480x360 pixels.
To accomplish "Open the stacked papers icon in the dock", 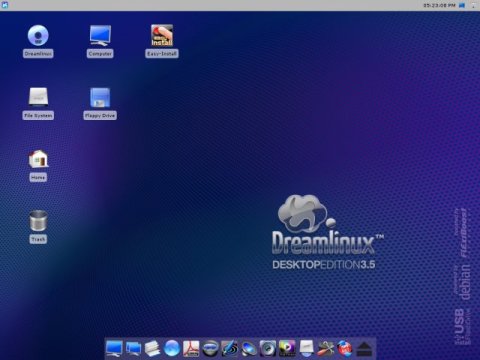I will pyautogui.click(x=153, y=349).
